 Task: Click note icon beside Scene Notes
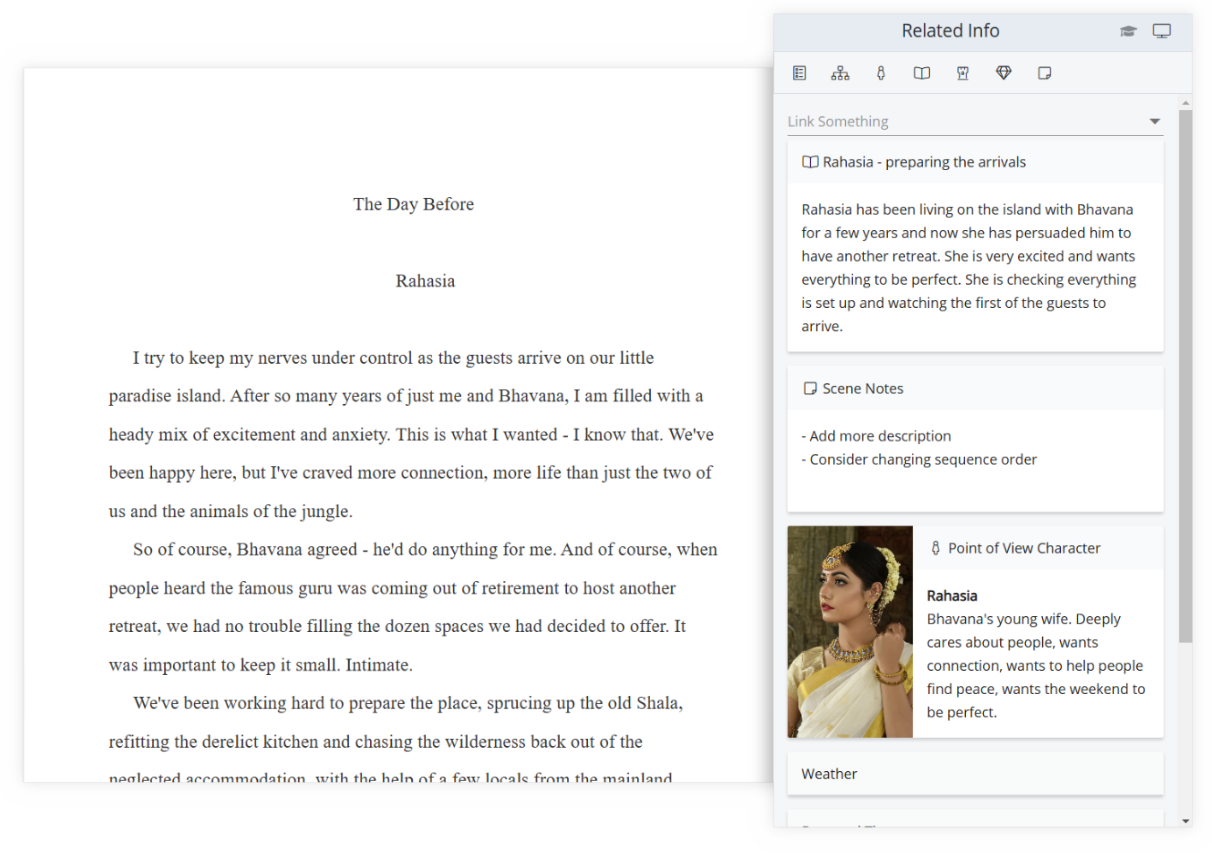tap(810, 388)
